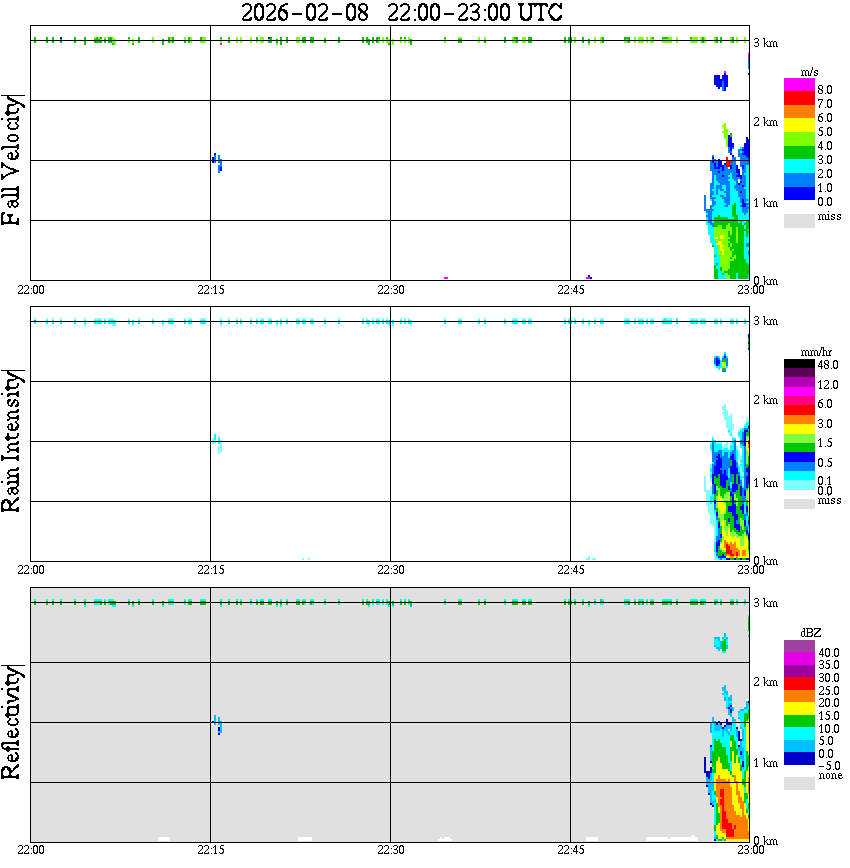Click the -5.0 value in the dBZ legend

click(x=829, y=766)
